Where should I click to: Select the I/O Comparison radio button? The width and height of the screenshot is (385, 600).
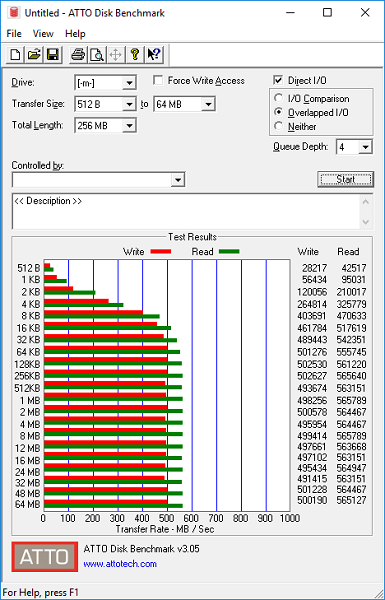279,98
